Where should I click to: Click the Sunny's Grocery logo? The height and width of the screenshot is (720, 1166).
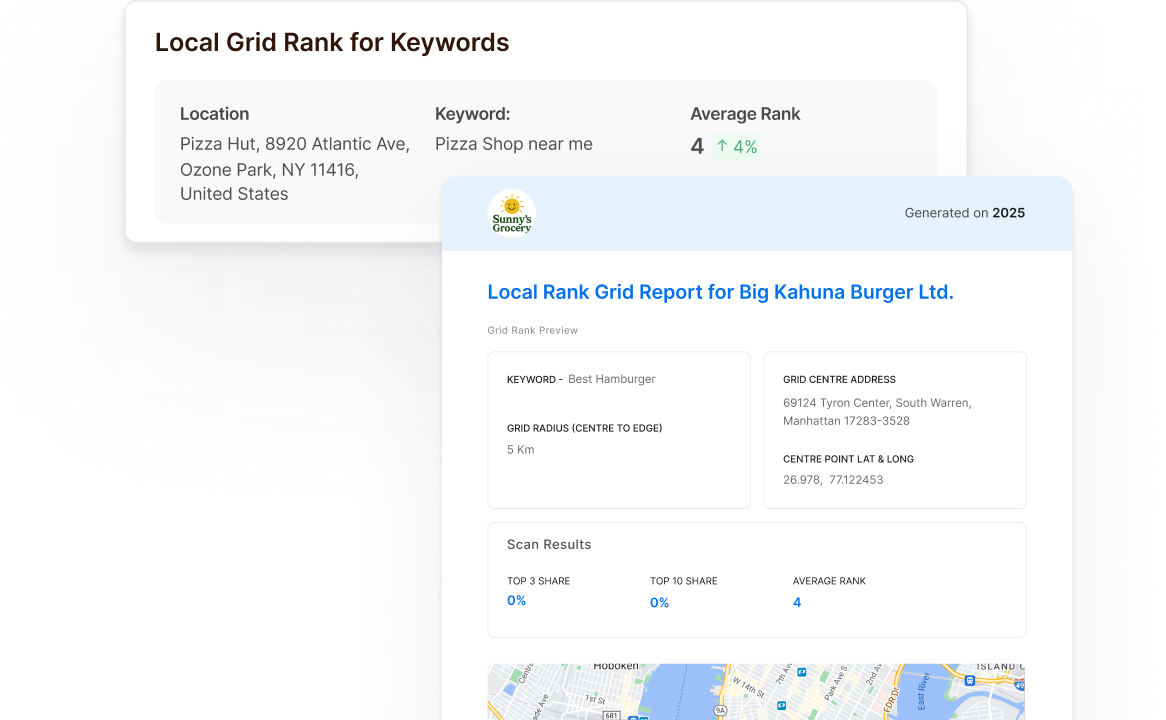click(x=512, y=213)
